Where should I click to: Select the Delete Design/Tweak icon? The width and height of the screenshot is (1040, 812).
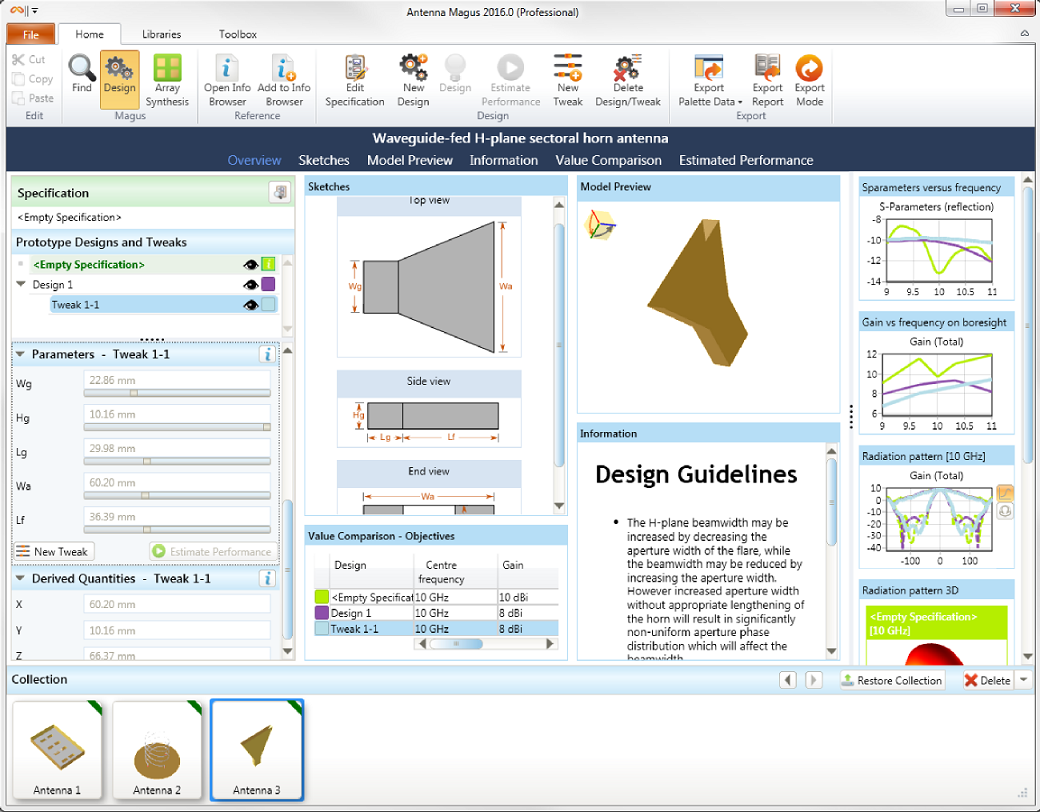coord(627,78)
